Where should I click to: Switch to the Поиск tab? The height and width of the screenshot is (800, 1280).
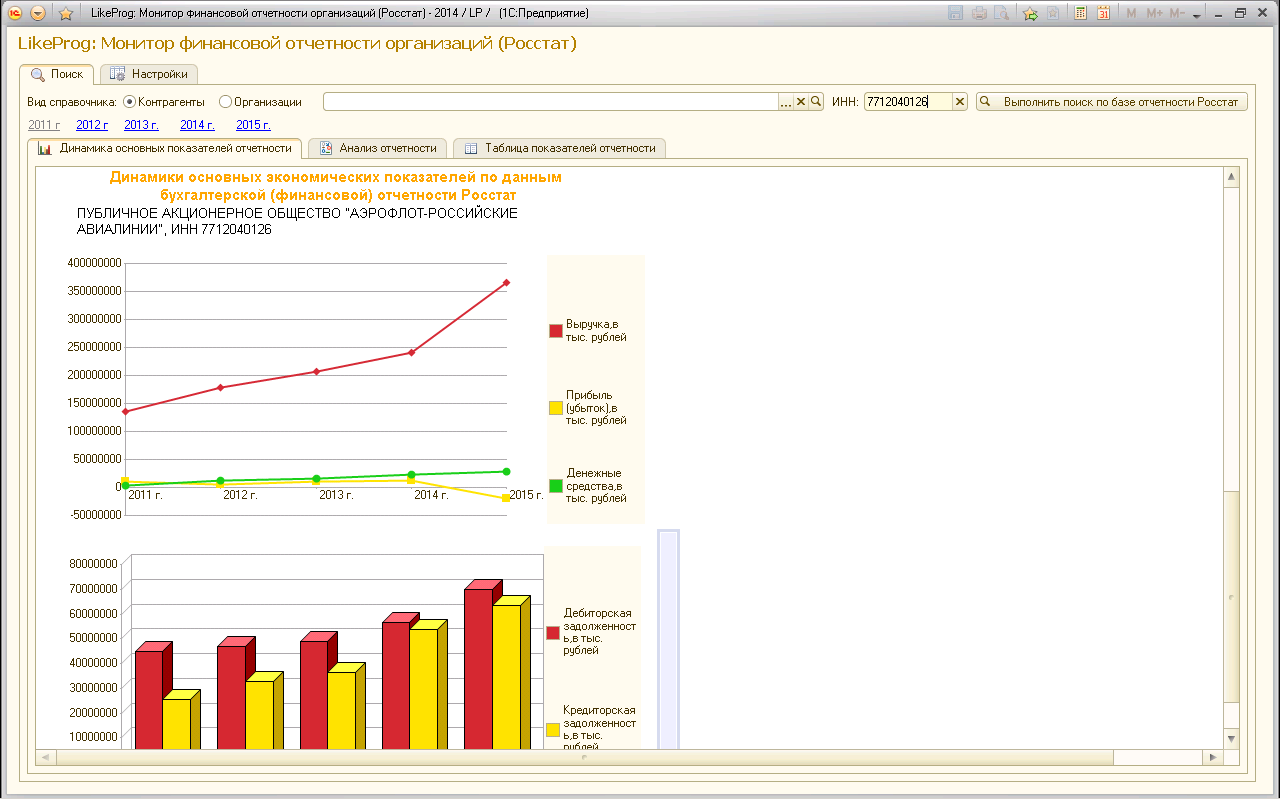tap(57, 74)
